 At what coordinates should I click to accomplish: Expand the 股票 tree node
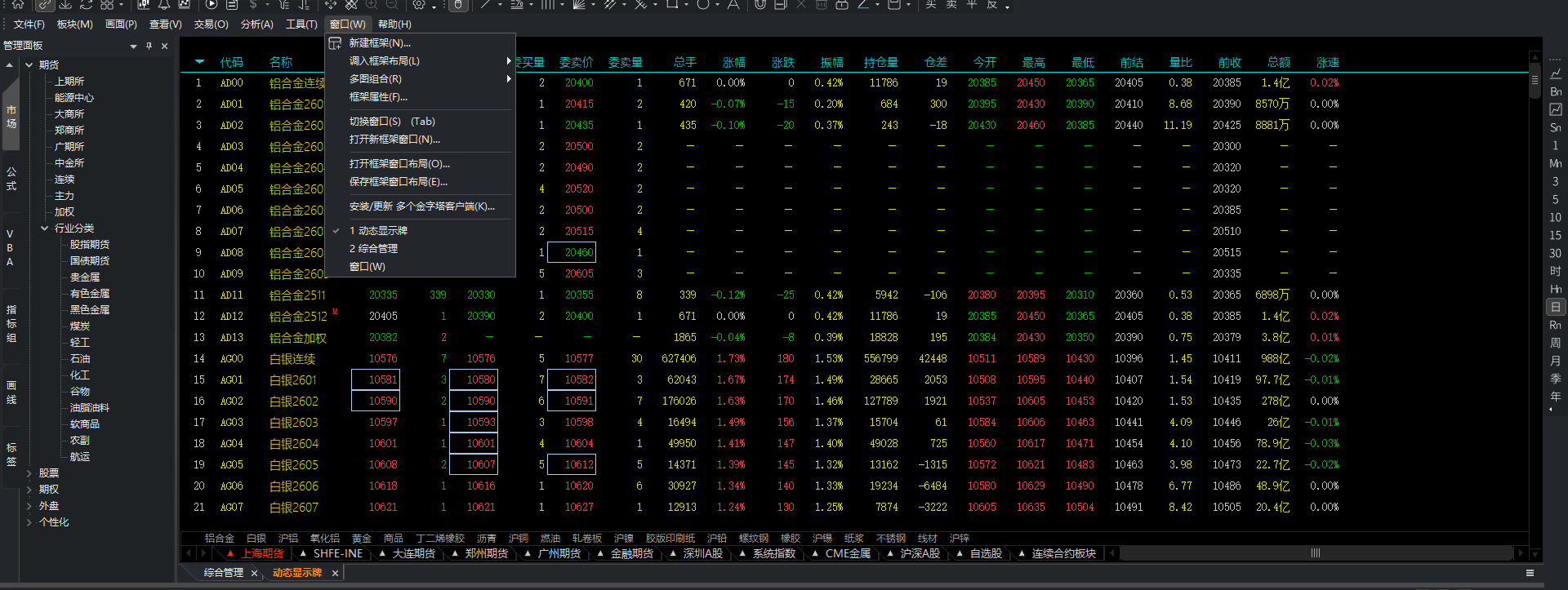point(29,473)
